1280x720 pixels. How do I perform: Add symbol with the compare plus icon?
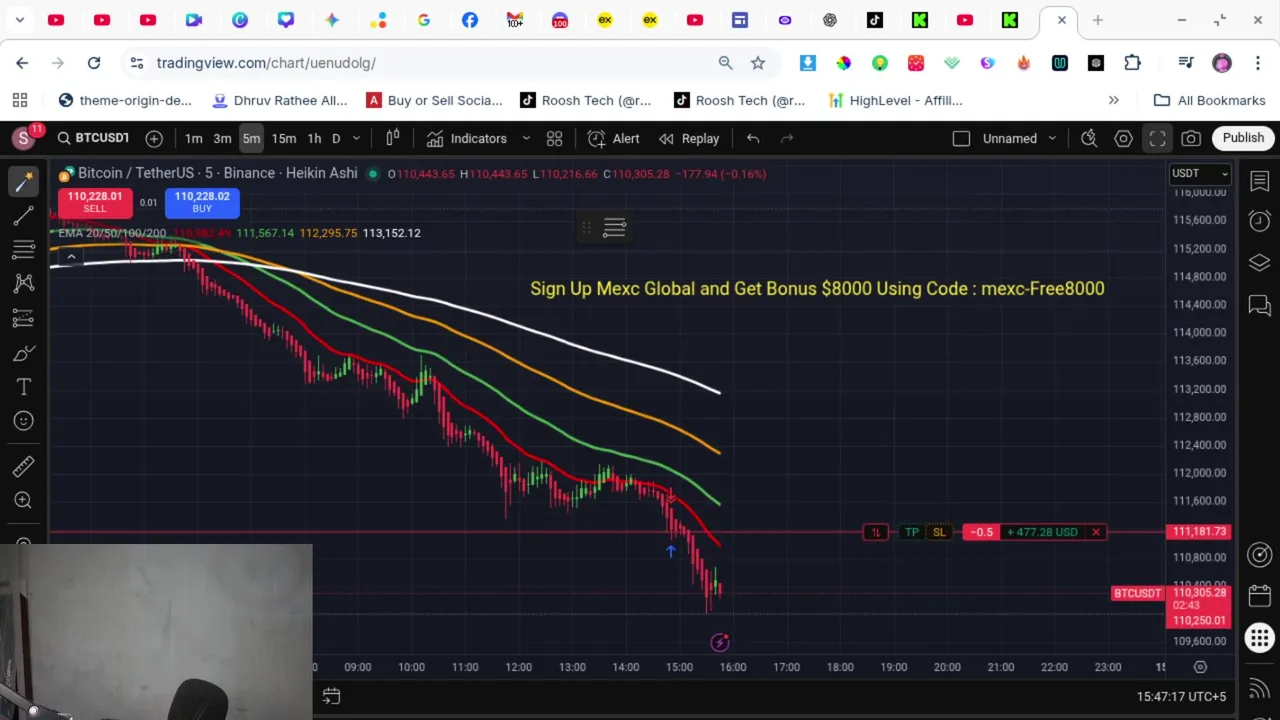coord(154,138)
